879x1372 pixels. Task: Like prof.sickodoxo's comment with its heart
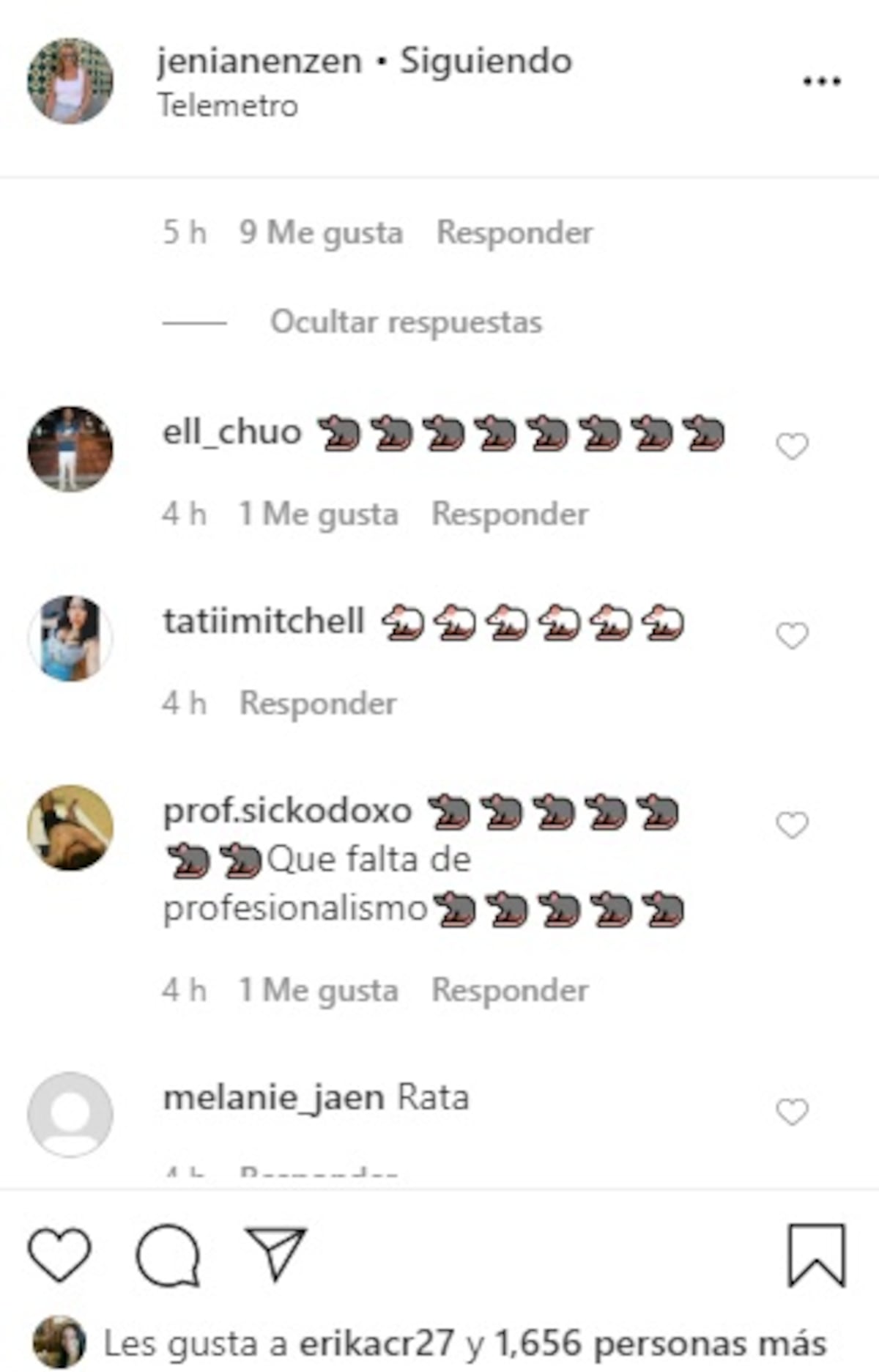point(792,825)
